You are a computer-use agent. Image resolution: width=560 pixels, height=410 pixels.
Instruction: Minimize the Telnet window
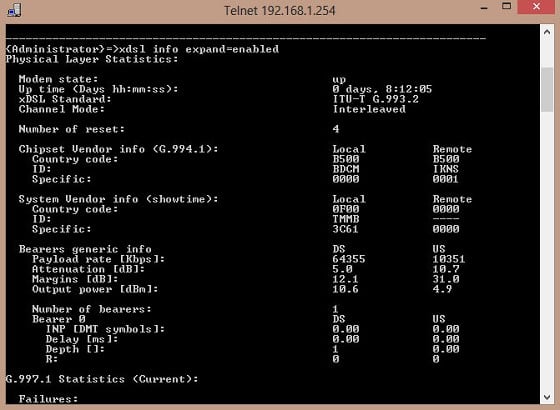click(x=484, y=8)
